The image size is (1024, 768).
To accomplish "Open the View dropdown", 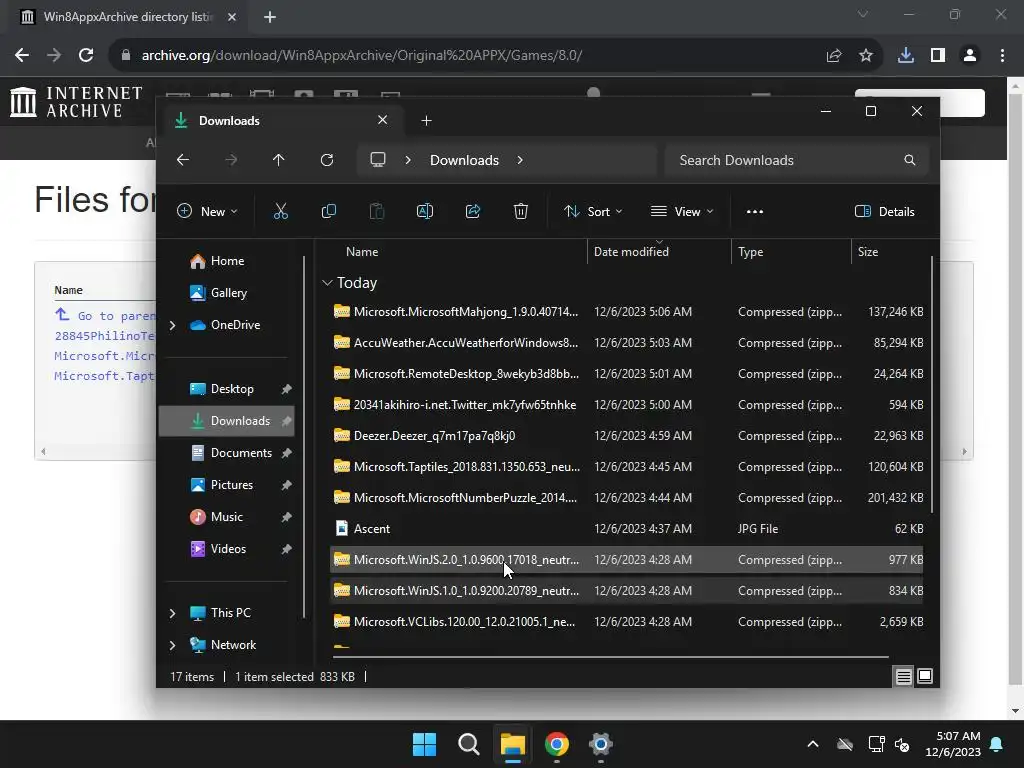I will click(682, 212).
